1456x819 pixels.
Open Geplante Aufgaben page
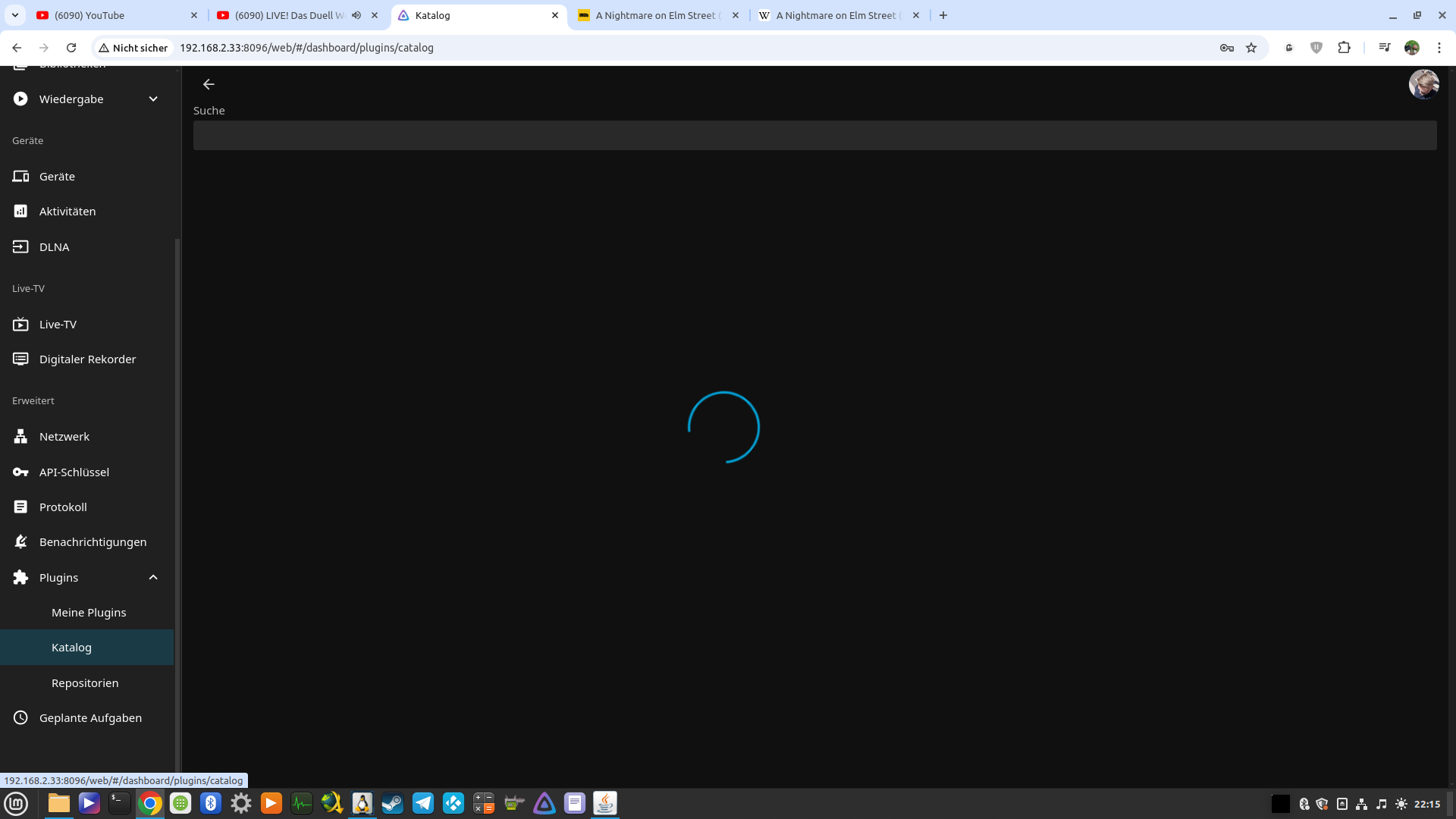[x=90, y=718]
